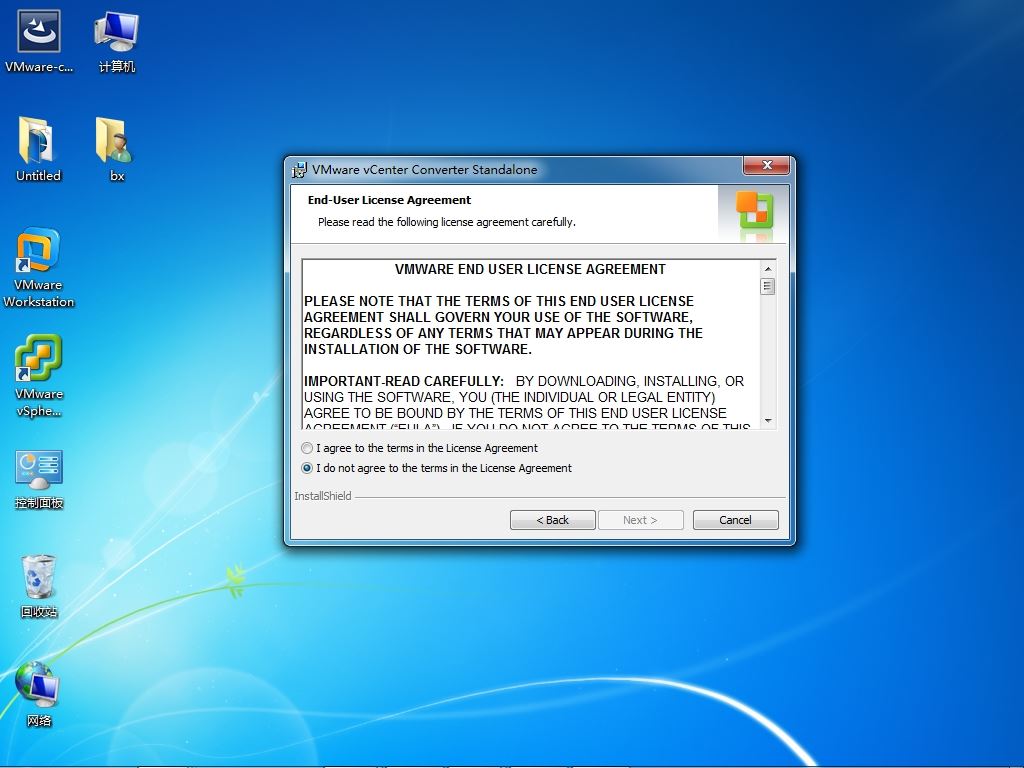The height and width of the screenshot is (768, 1024).
Task: Cancel the installation
Action: coord(735,520)
